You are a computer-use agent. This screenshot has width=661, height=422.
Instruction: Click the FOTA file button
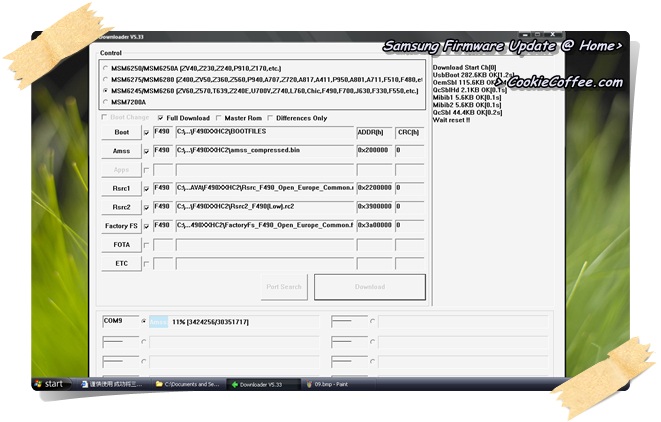[x=121, y=245]
